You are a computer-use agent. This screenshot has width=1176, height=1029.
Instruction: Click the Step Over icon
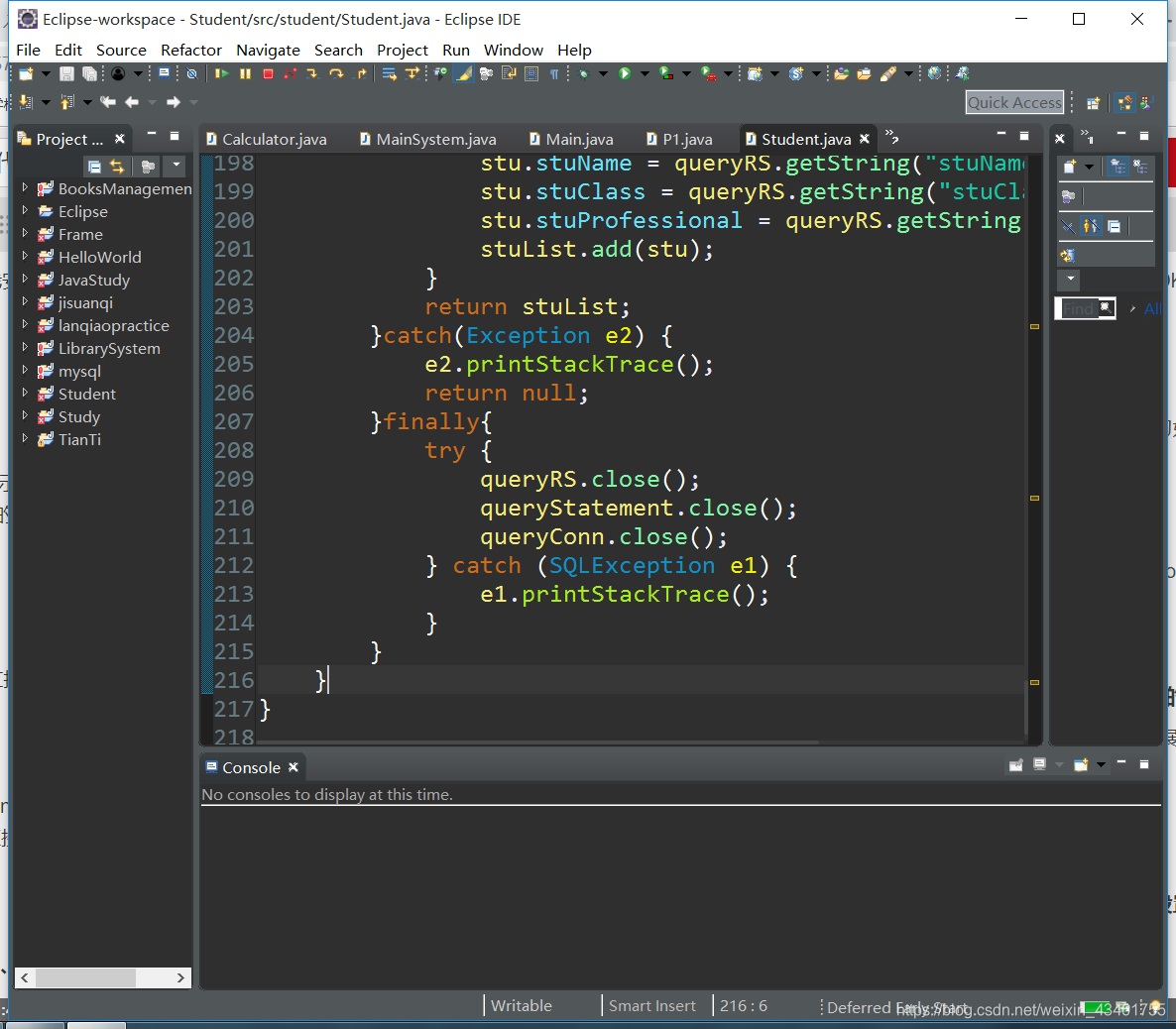337,73
